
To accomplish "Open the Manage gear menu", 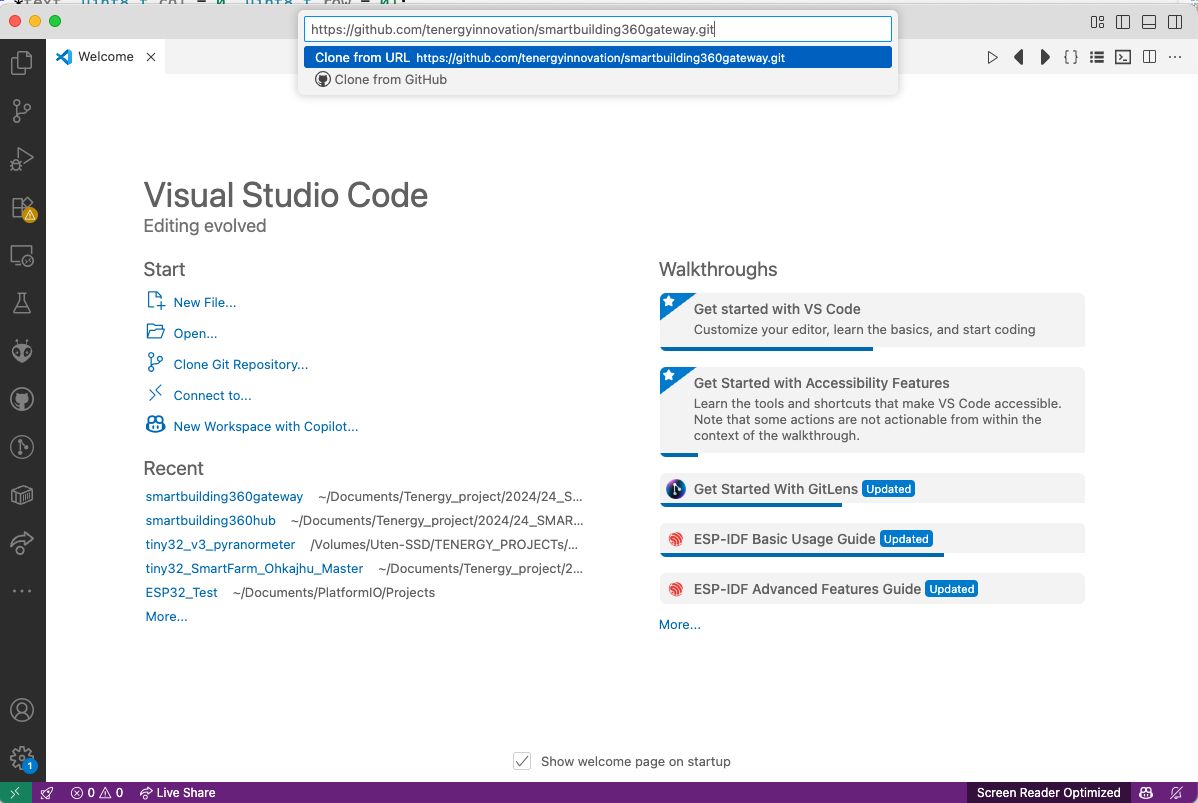I will (x=22, y=759).
